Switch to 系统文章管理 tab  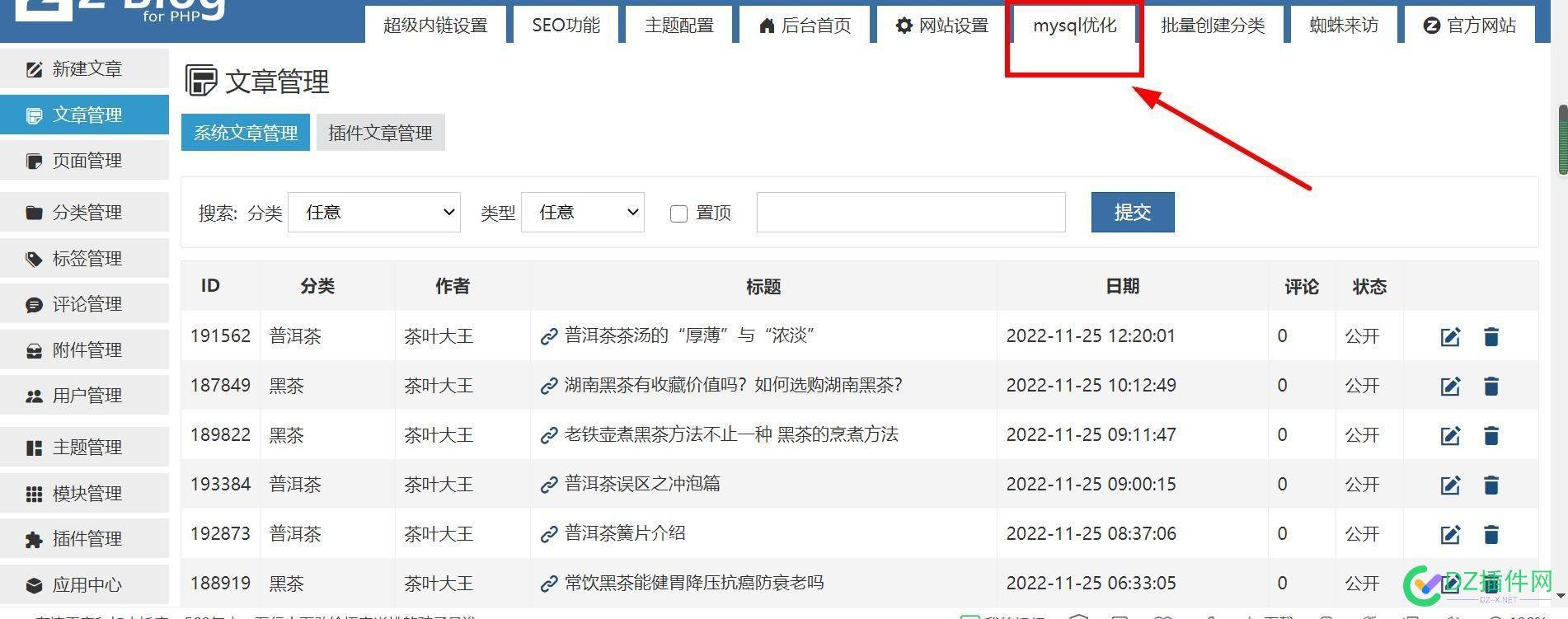(246, 133)
